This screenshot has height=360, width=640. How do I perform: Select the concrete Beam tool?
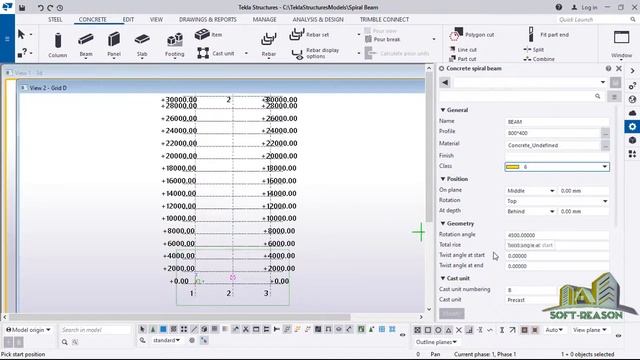(86, 45)
